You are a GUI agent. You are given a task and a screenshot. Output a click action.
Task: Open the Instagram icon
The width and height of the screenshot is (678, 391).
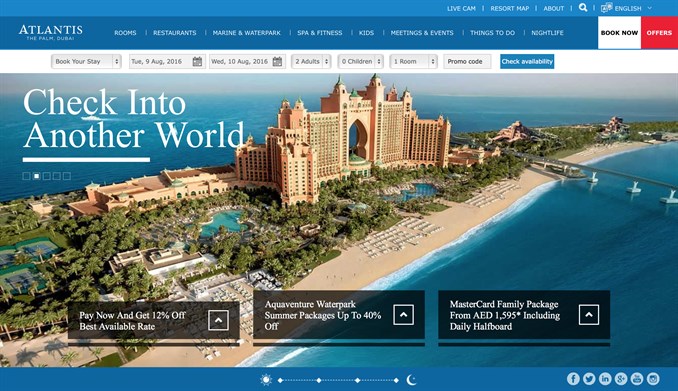(653, 379)
